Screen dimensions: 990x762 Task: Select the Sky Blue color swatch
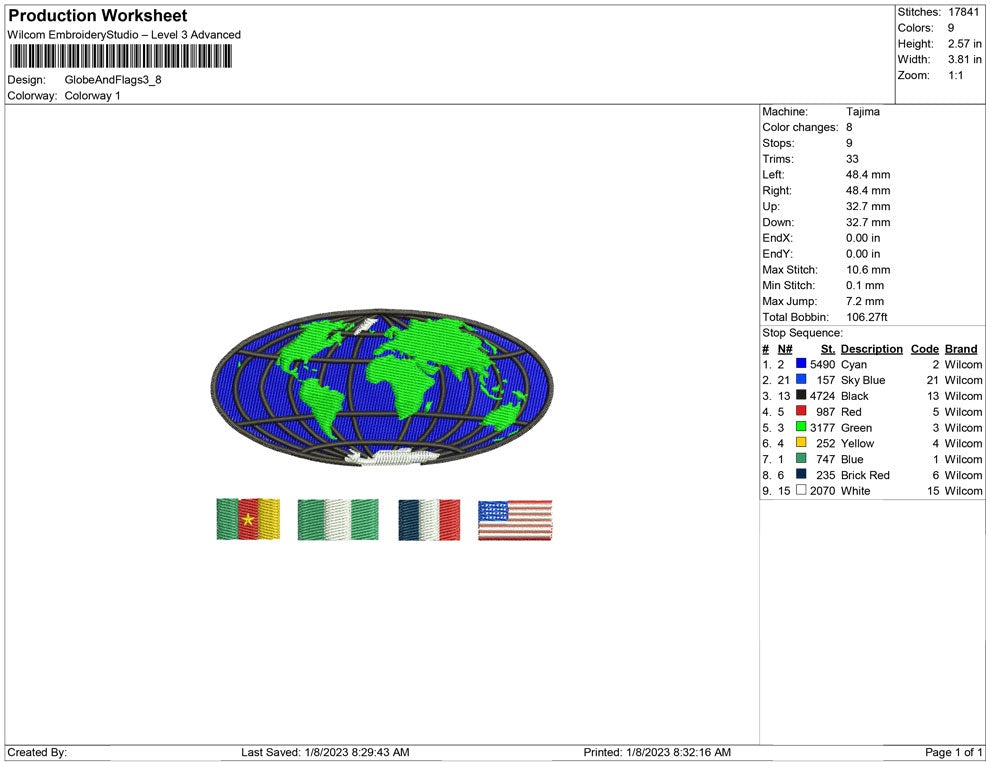point(801,381)
